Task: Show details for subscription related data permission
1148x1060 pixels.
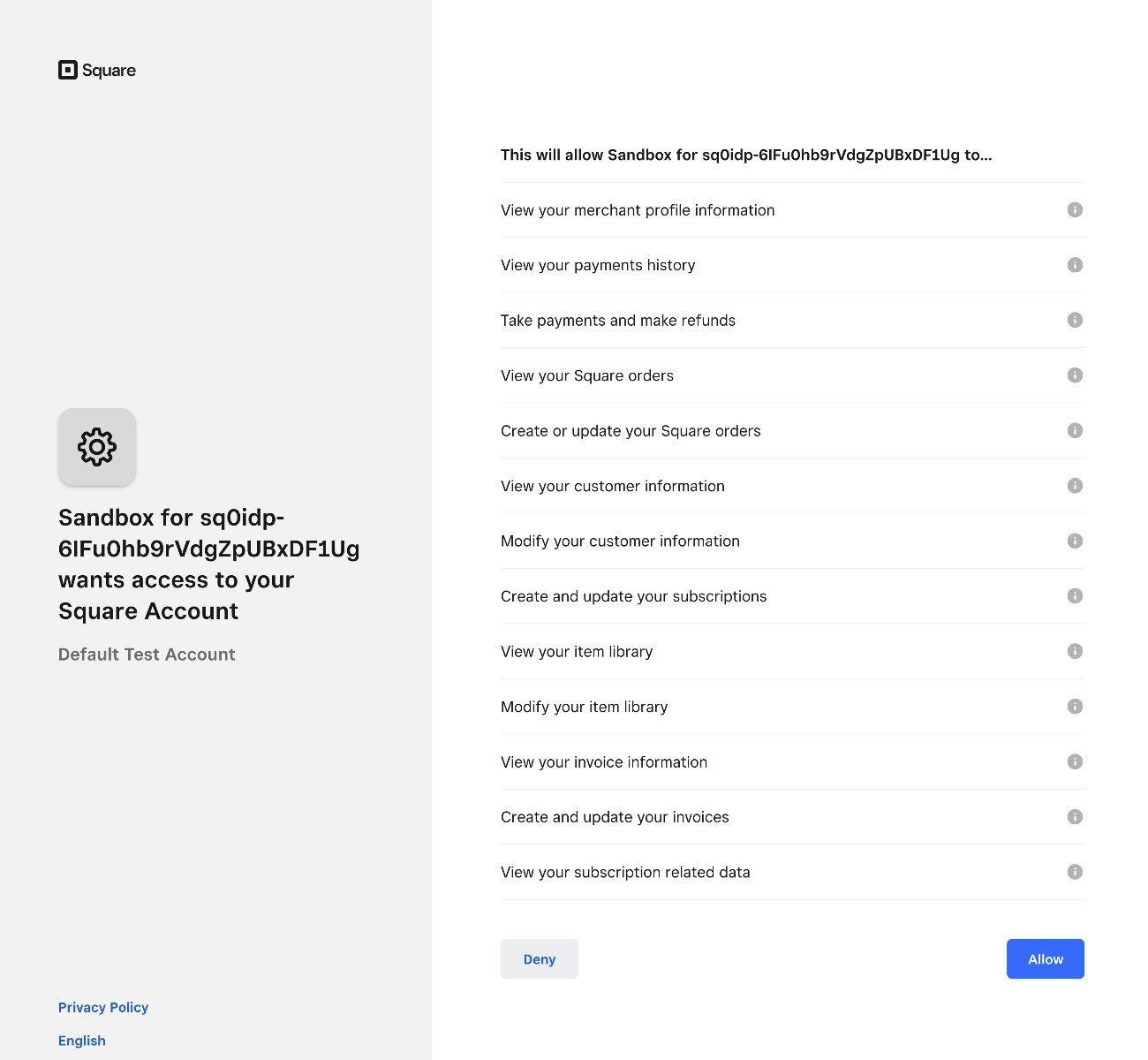Action: (1075, 872)
